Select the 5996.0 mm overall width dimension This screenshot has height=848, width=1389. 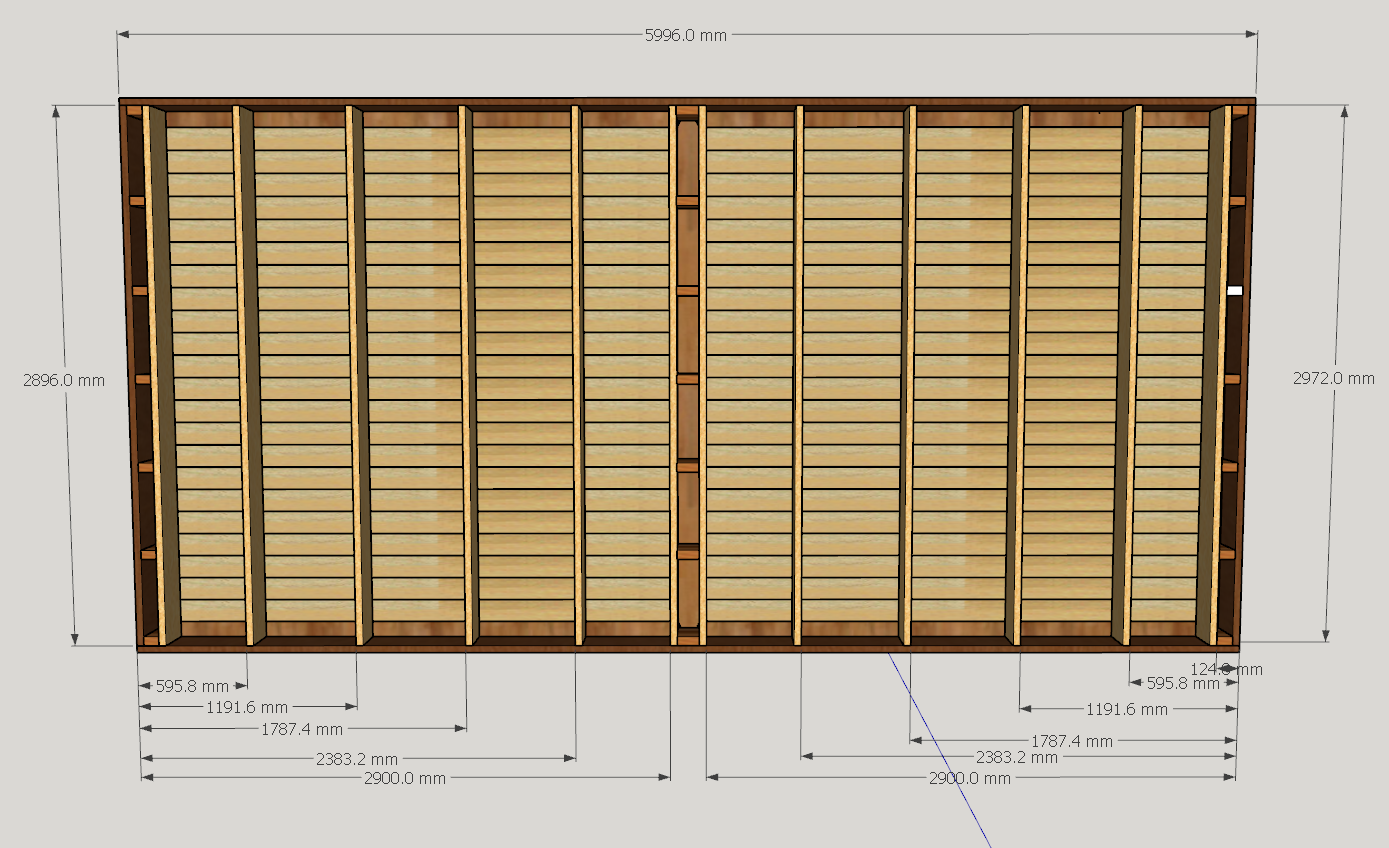coord(686,35)
